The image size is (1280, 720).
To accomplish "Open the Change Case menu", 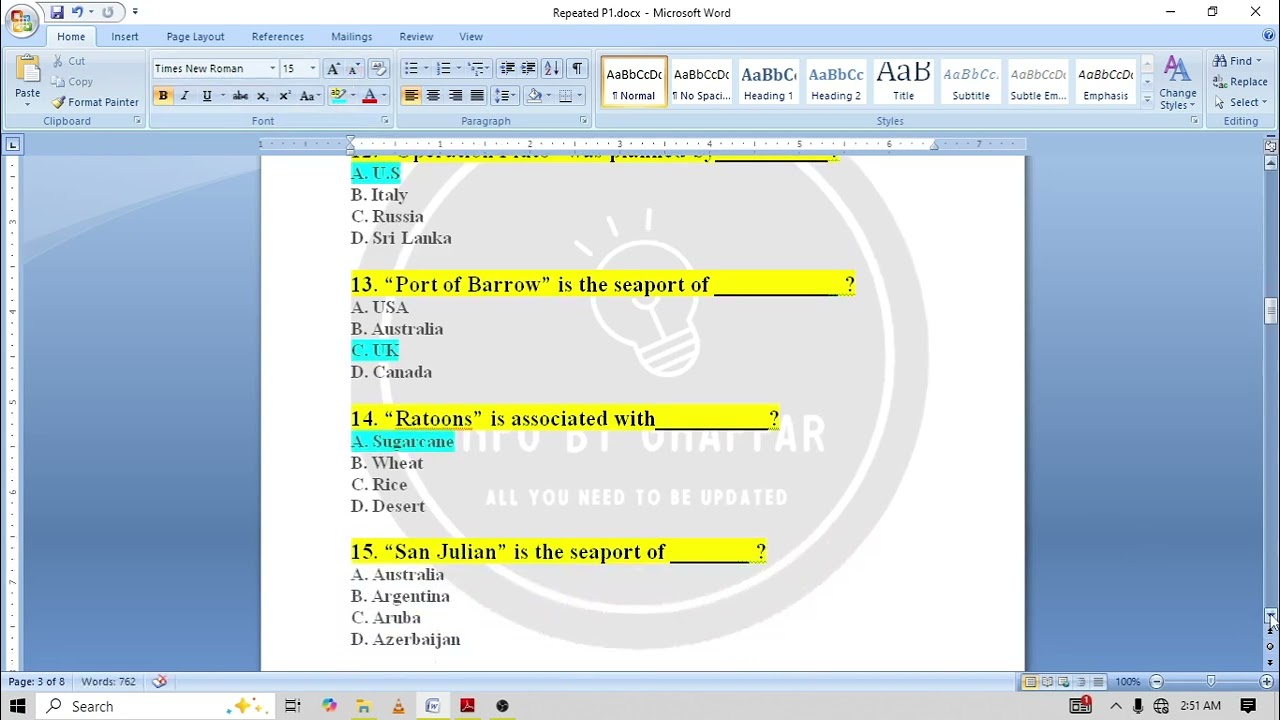I will [309, 96].
